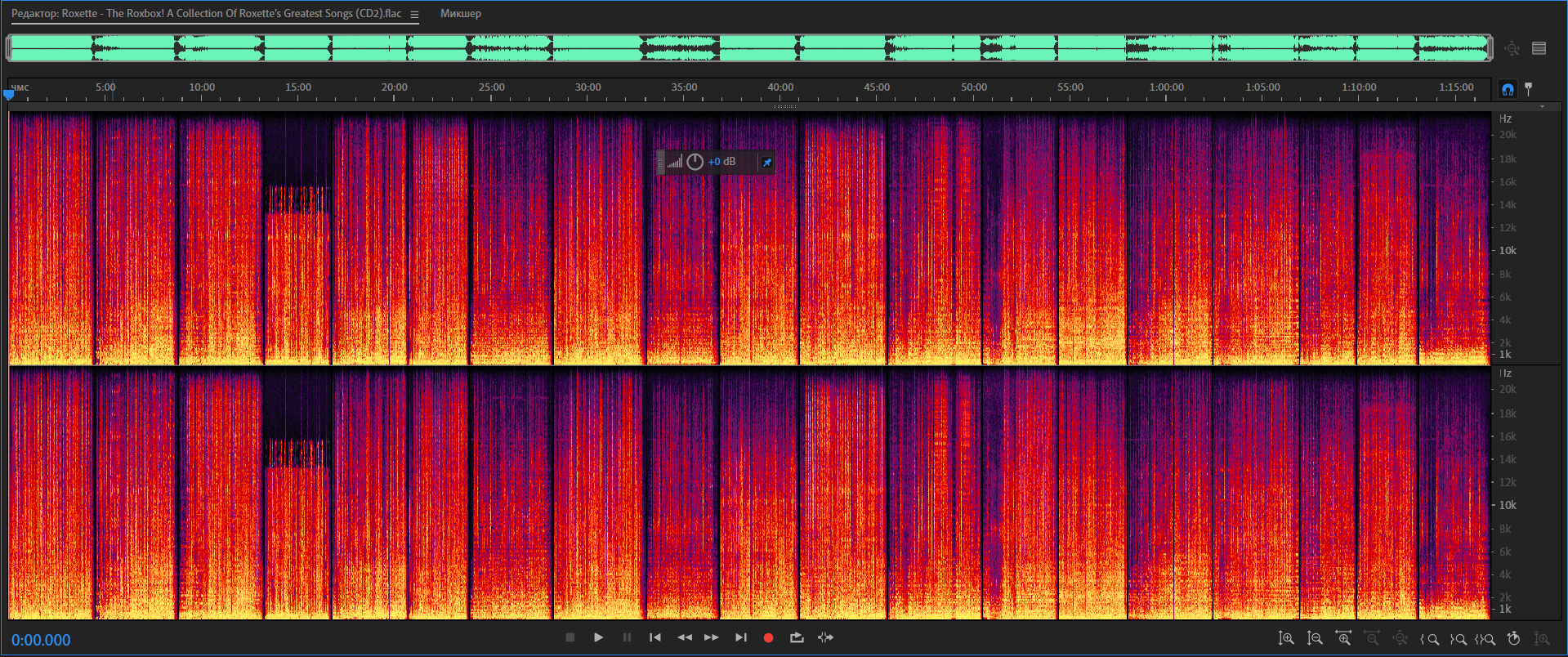Viewport: 1568px width, 657px height.
Task: Open the small dropdown arrow above Hz scale
Action: (1543, 107)
